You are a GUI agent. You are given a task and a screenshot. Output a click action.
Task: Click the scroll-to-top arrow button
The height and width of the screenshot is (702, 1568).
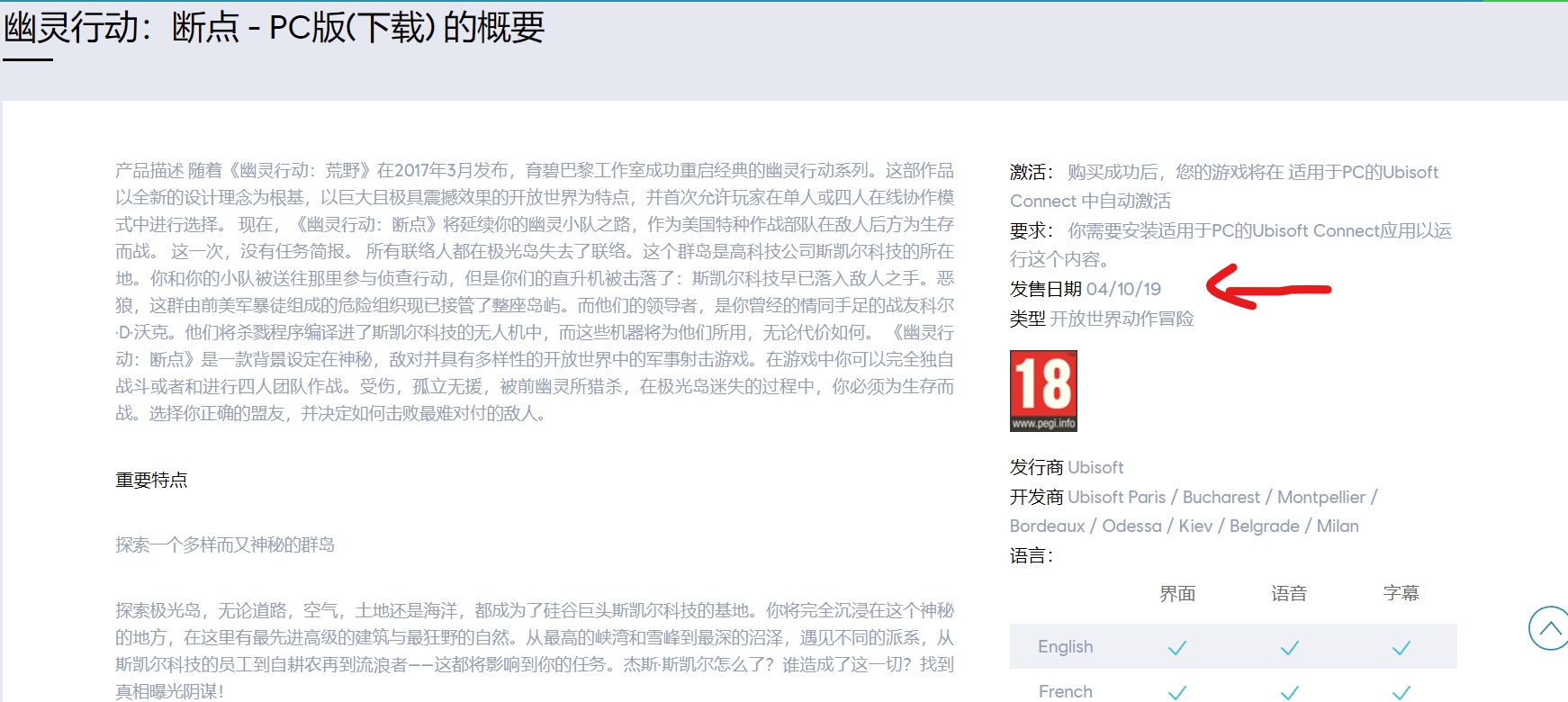[1549, 628]
